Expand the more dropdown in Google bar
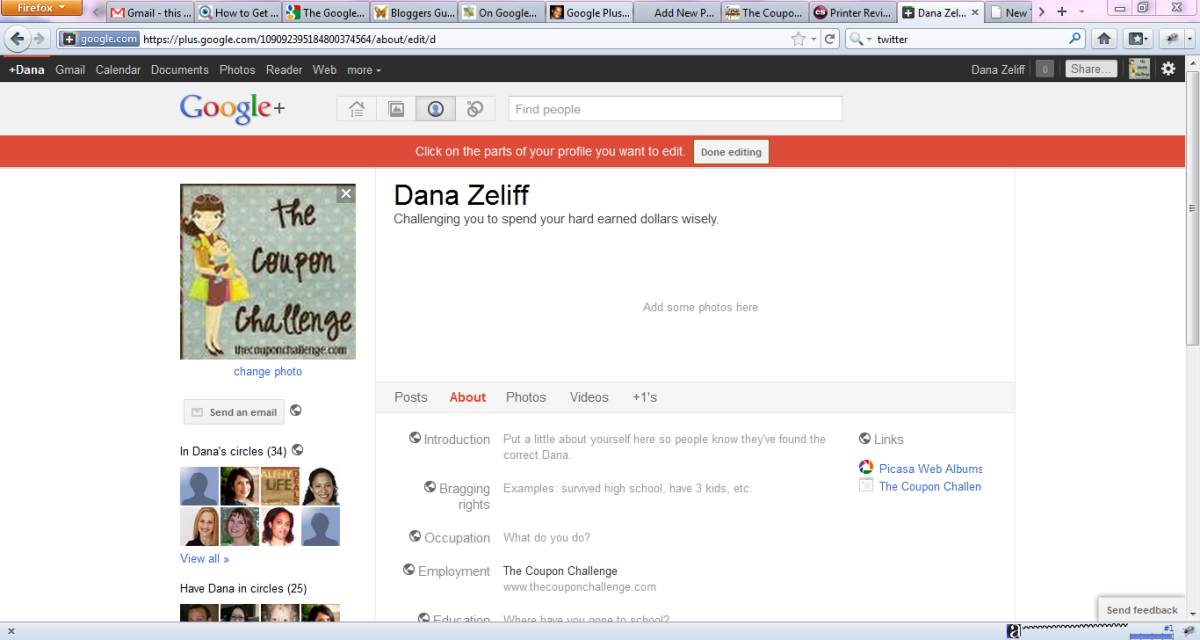1200x640 pixels. 363,70
